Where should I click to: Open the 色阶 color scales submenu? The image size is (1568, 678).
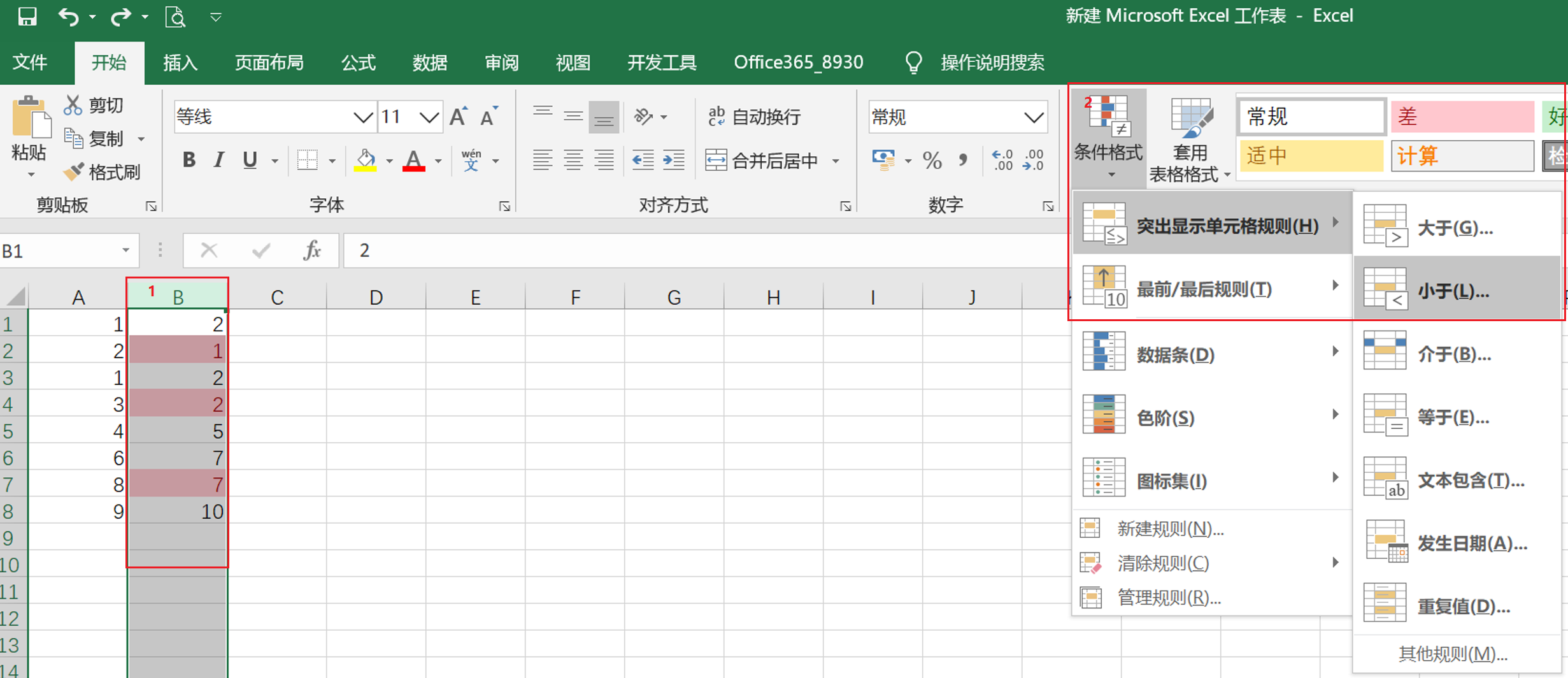1213,415
